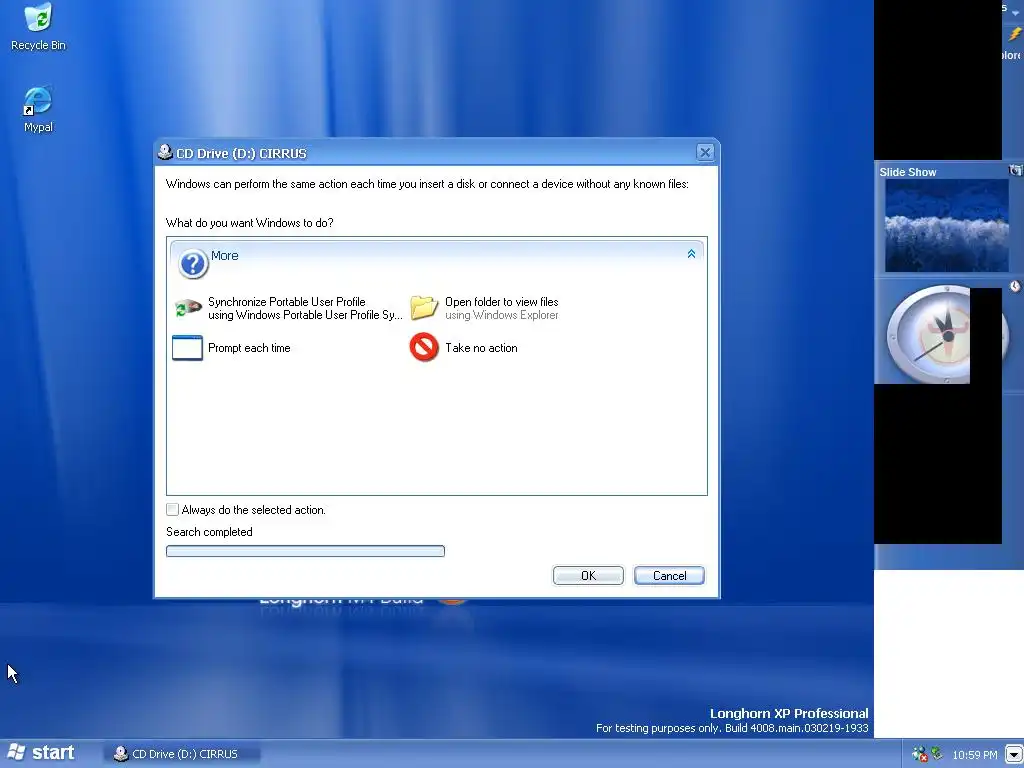This screenshot has height=768, width=1024.
Task: Click the Open folder to view files icon
Action: 424,308
